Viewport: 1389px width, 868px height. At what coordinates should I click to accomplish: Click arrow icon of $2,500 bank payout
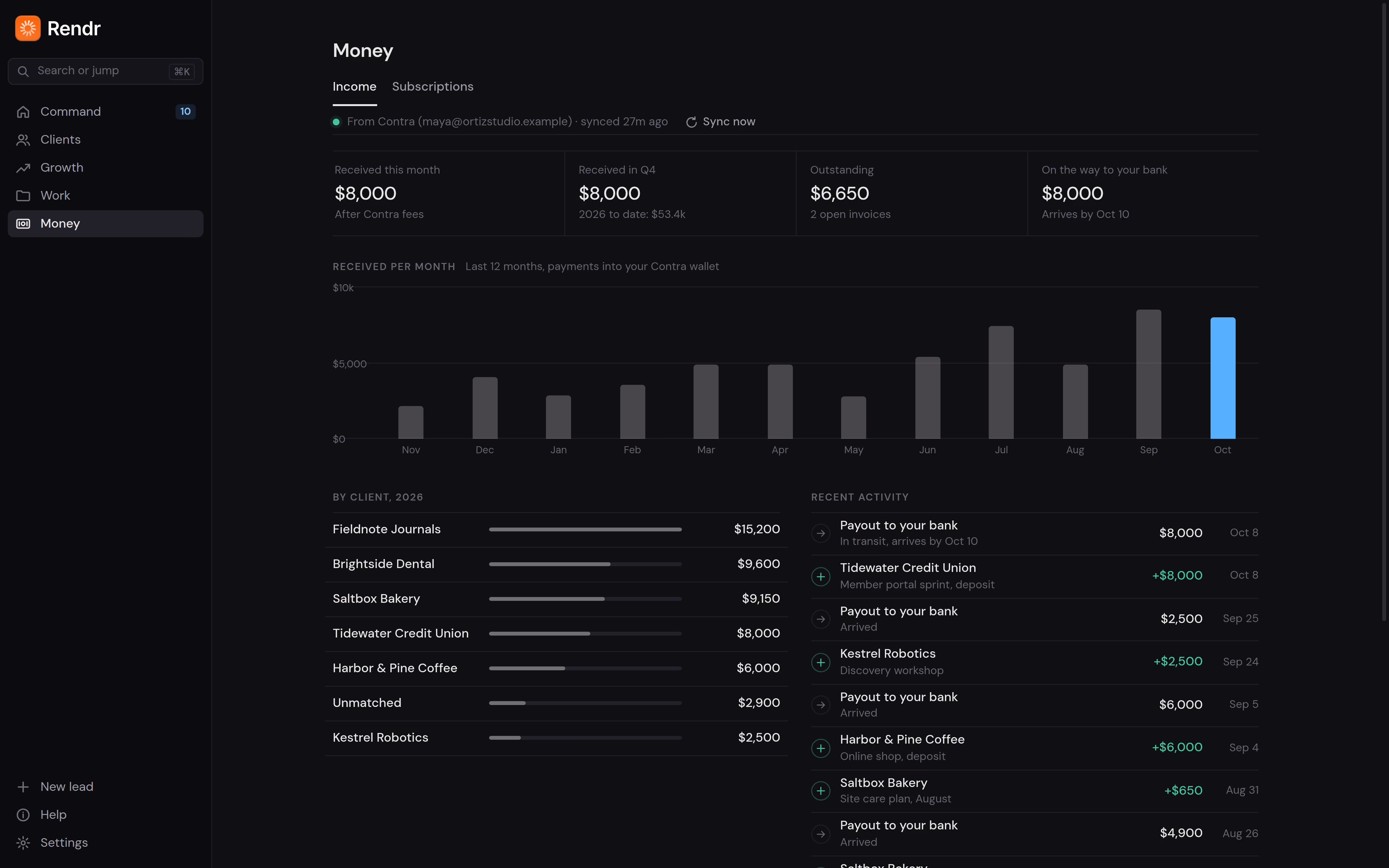(821, 619)
